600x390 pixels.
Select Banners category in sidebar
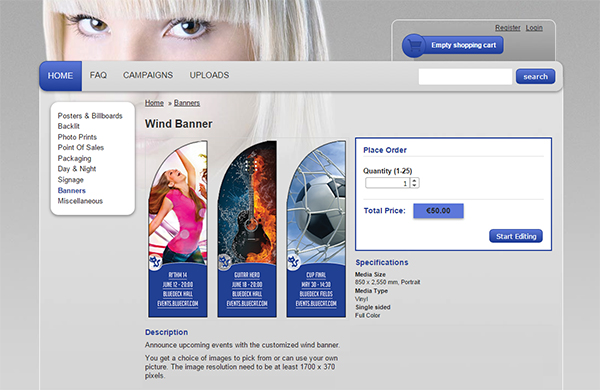click(72, 190)
